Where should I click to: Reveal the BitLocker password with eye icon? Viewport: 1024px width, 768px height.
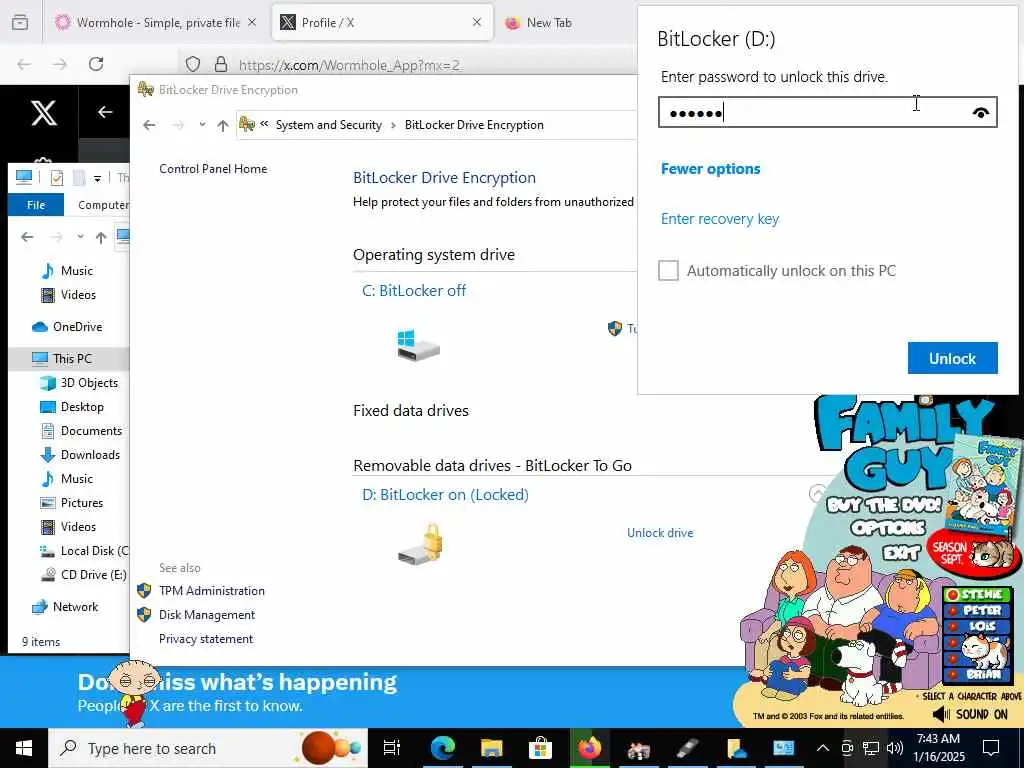980,113
